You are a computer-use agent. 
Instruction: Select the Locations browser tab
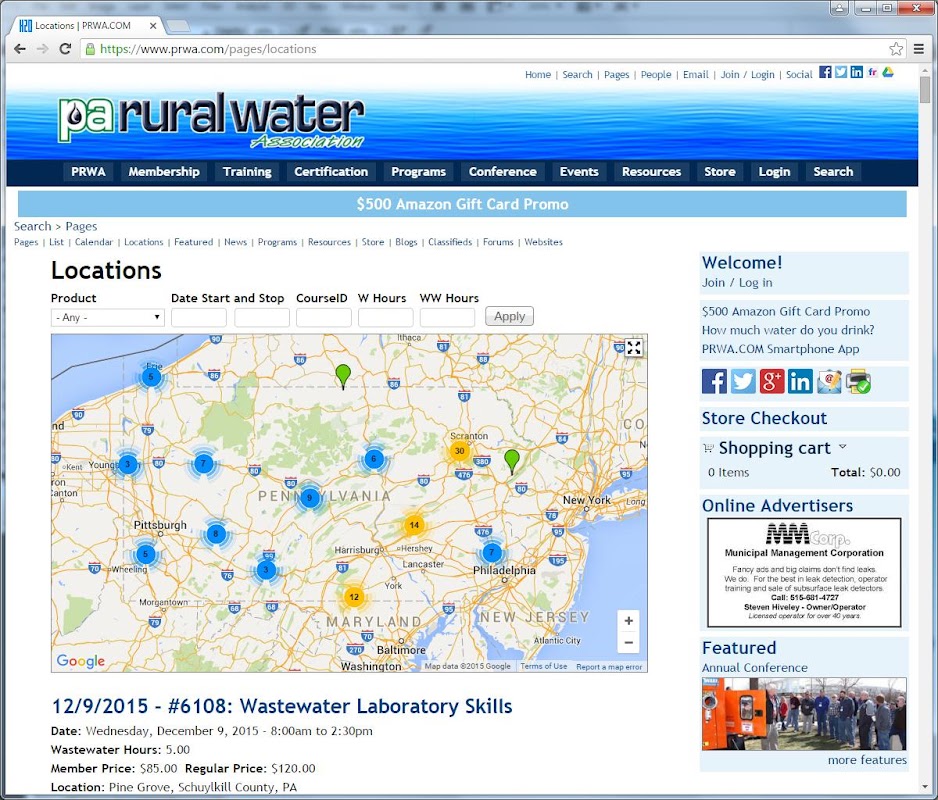84,26
